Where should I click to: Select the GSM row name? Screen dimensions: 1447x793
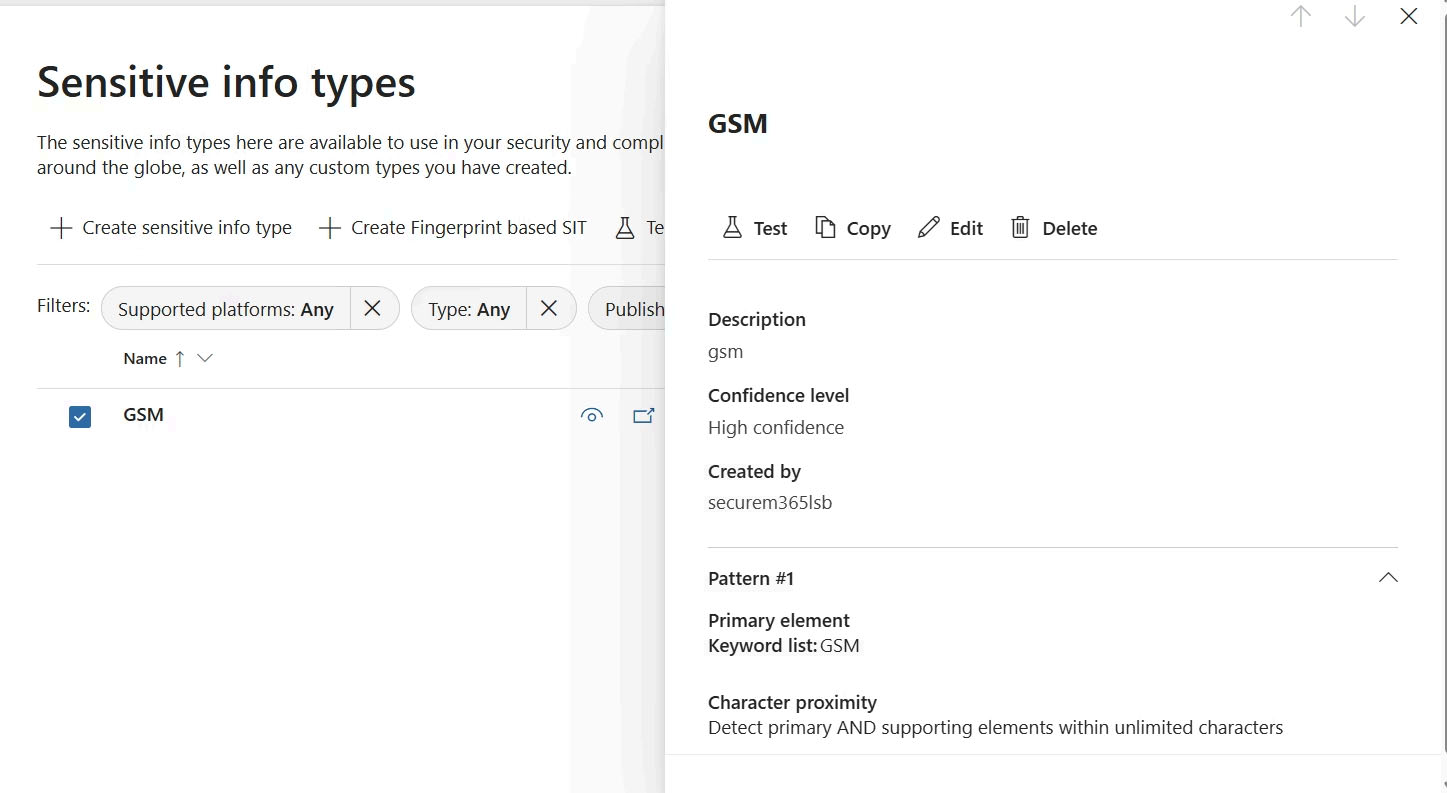(x=143, y=415)
